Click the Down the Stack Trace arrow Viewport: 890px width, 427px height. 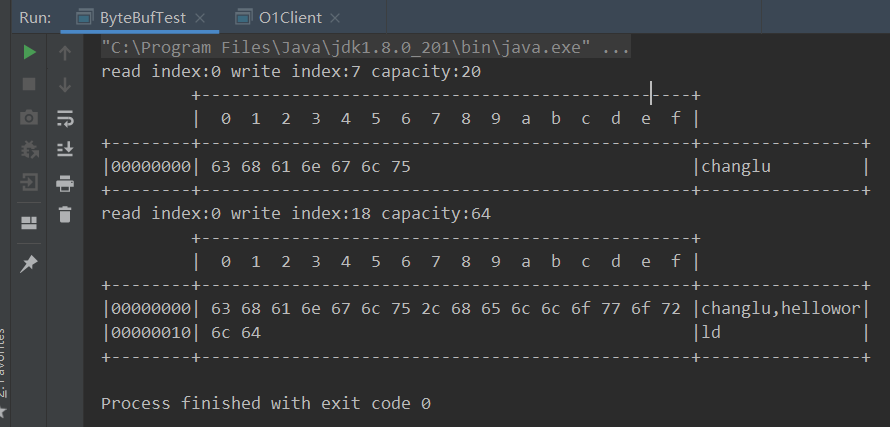tap(65, 85)
